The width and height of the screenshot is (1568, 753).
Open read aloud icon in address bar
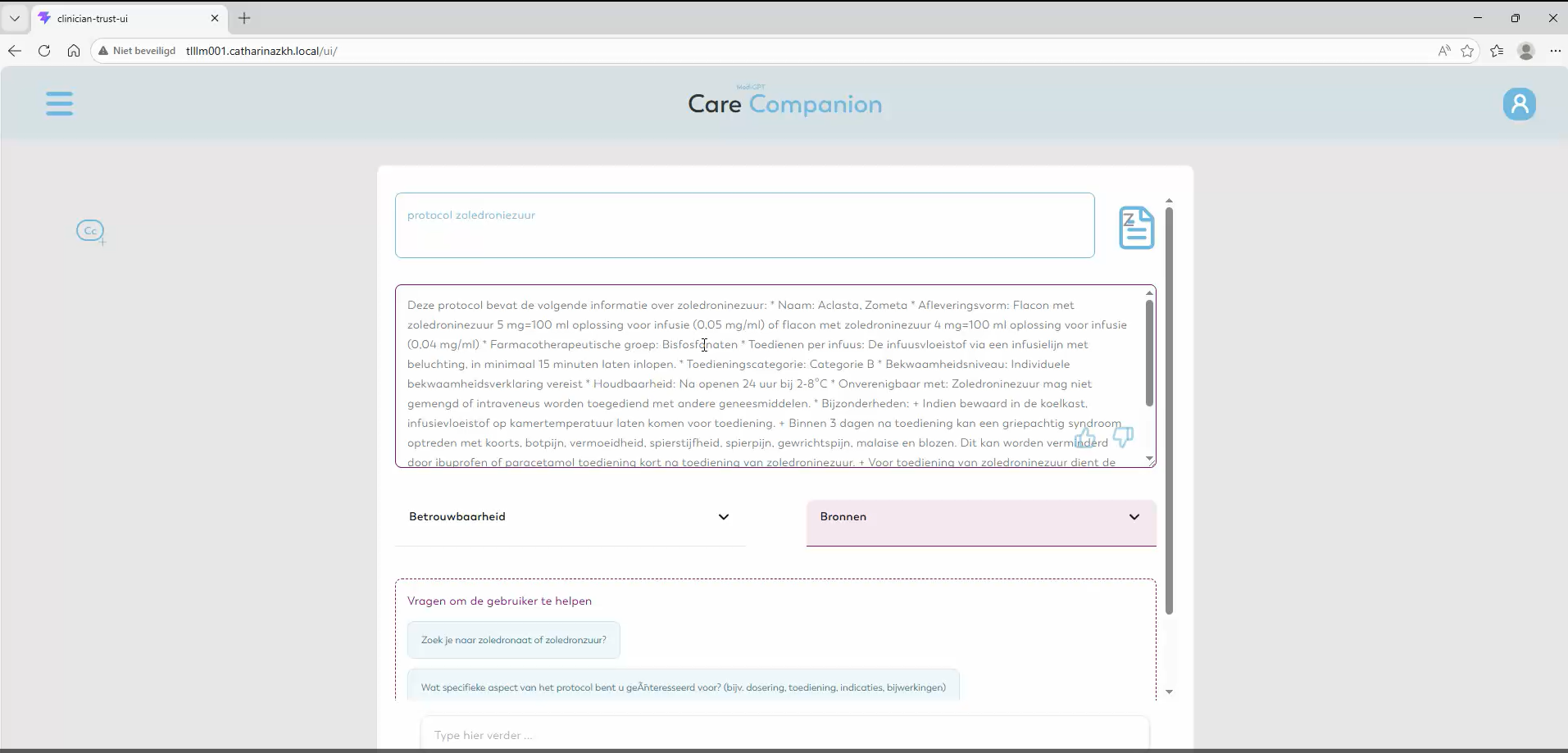point(1444,51)
